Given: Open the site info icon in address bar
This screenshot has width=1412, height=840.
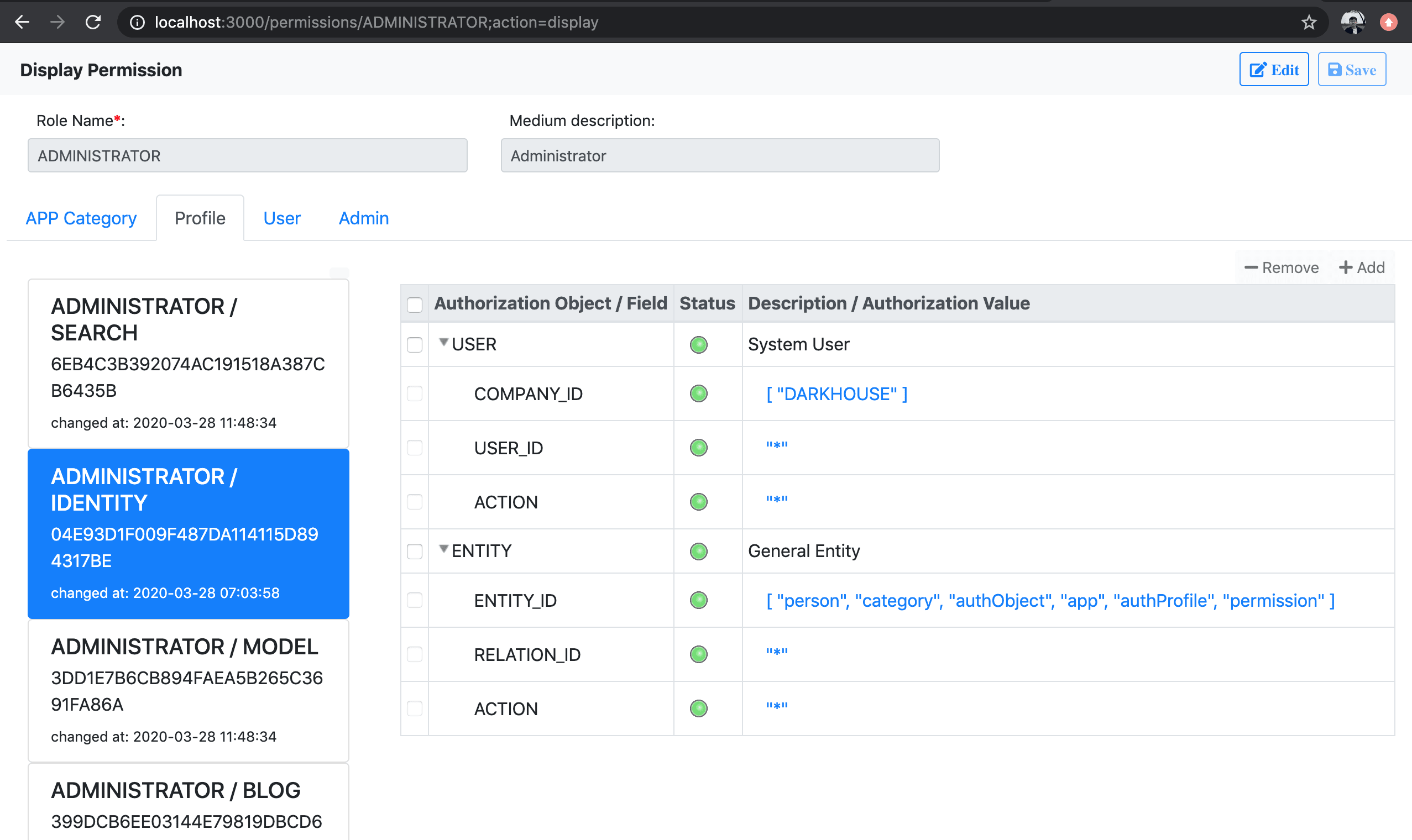Looking at the screenshot, I should point(137,22).
